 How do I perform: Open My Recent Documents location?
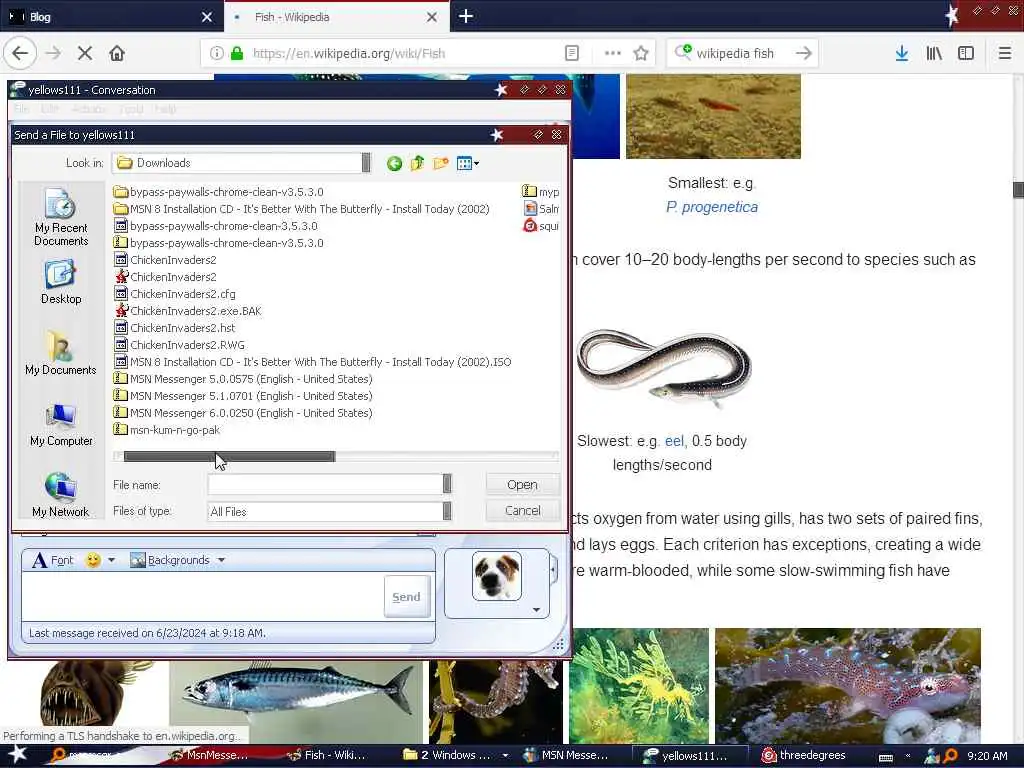click(61, 216)
